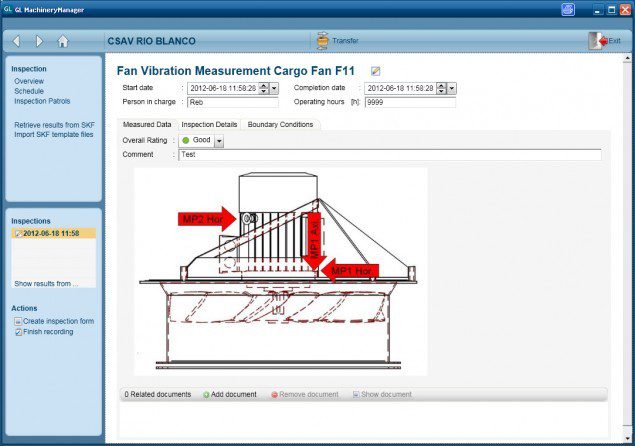The width and height of the screenshot is (635, 446).
Task: Open the Home icon
Action: coord(63,41)
